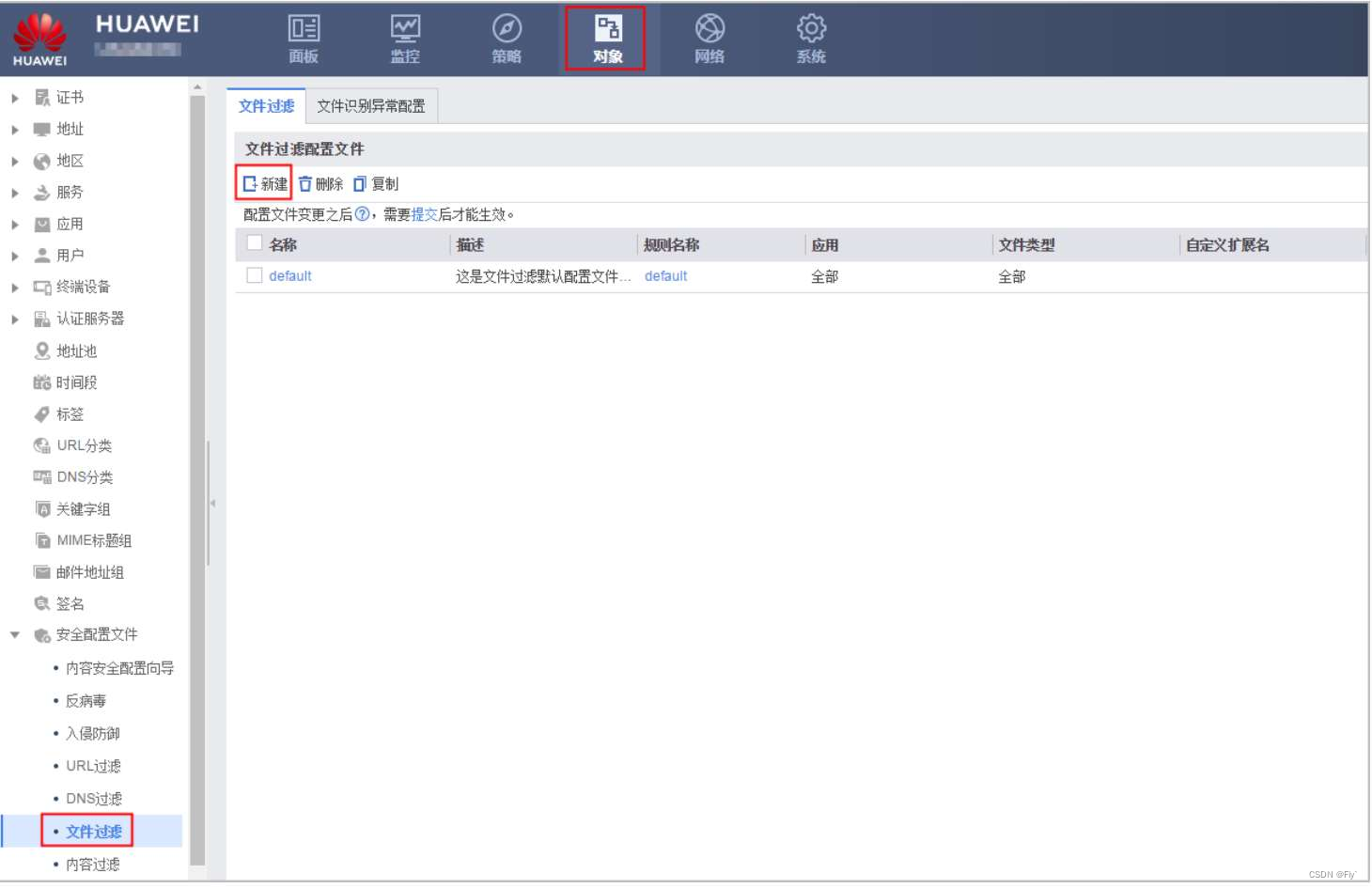Toggle the select-all checkbox in 名称 header
Viewport: 1372px width, 888px height.
pos(254,243)
